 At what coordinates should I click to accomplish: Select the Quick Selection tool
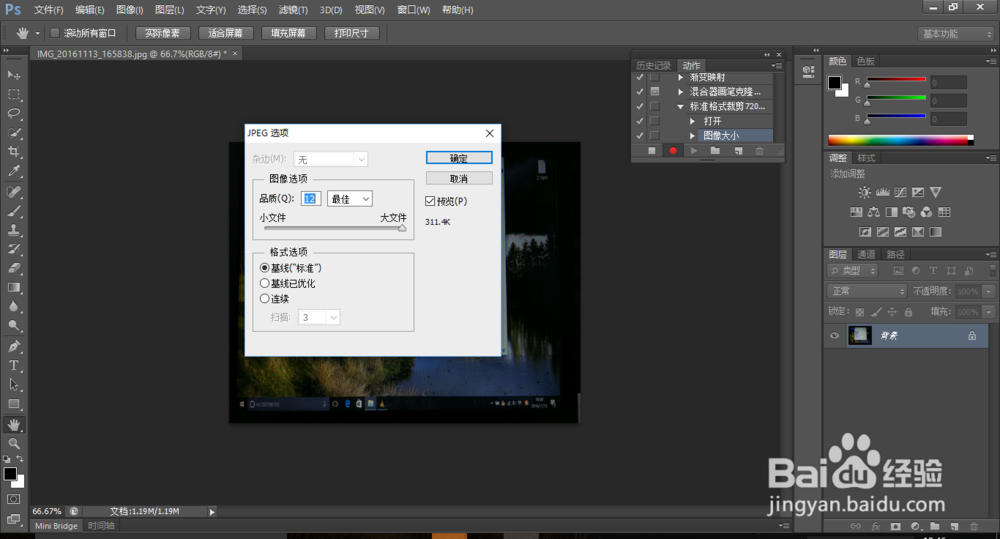(x=13, y=133)
